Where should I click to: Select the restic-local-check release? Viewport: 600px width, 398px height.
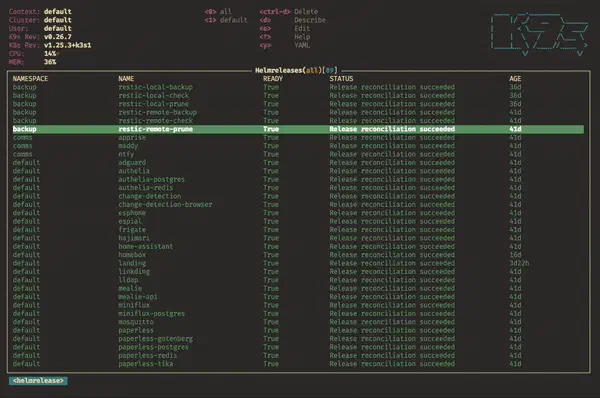click(x=298, y=96)
